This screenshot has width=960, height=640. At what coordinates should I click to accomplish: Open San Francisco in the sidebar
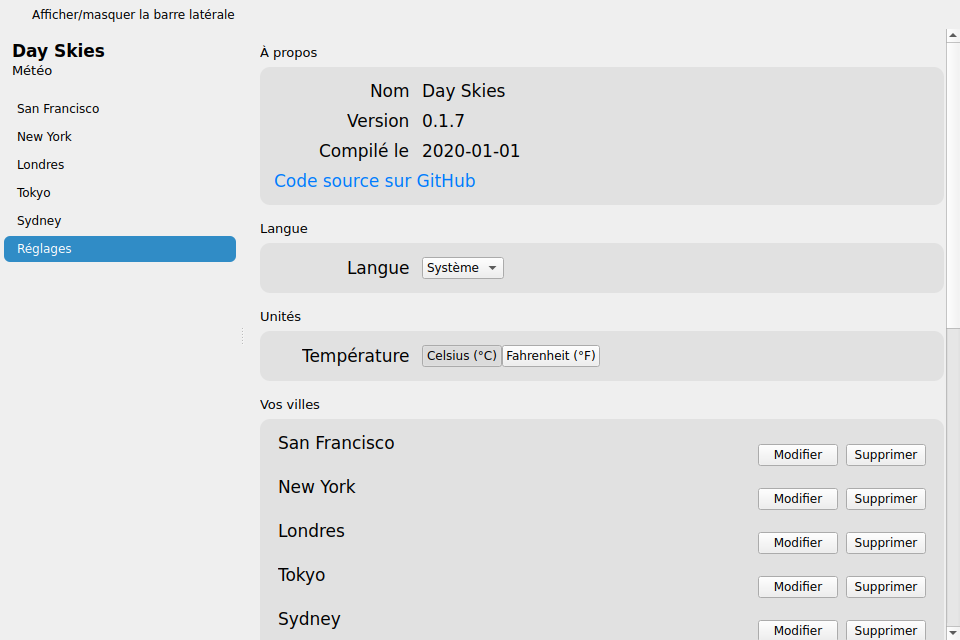click(120, 108)
